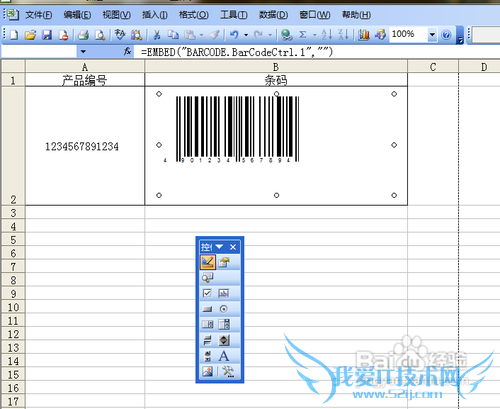Select the Scroll Bar control tool
The image size is (500, 409).
point(207,356)
